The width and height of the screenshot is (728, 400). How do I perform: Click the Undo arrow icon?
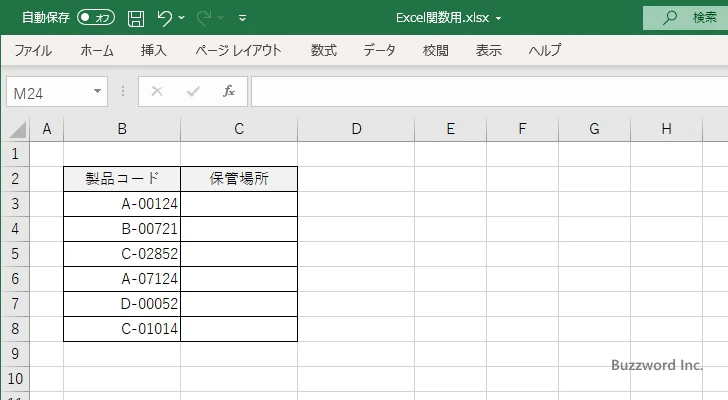click(164, 18)
